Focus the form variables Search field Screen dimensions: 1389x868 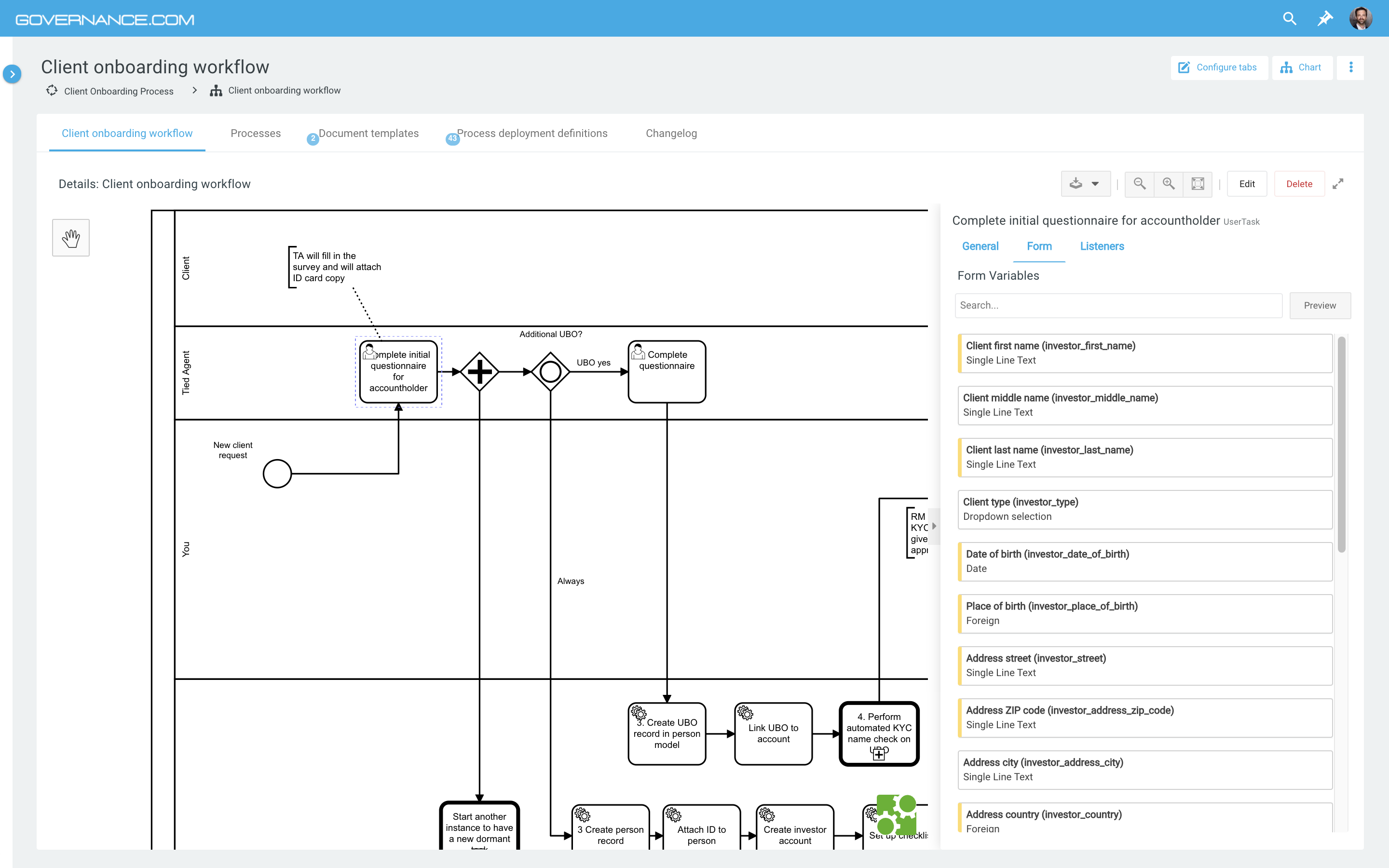tap(1118, 305)
